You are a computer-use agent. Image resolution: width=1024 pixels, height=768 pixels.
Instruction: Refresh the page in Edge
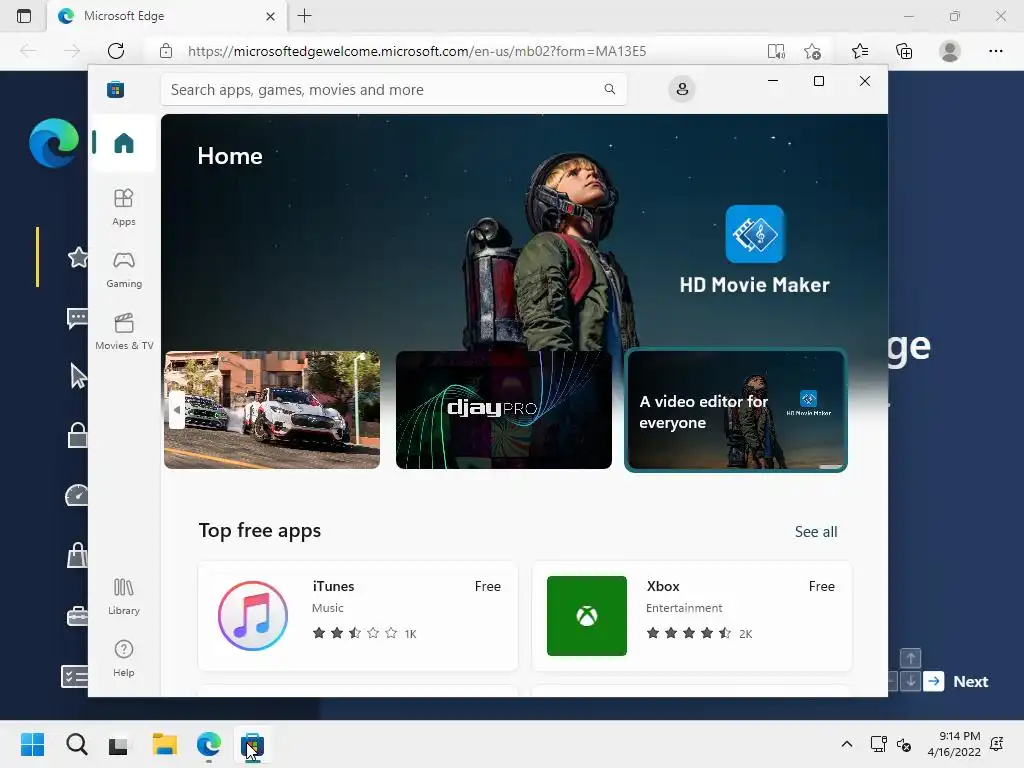[x=116, y=51]
